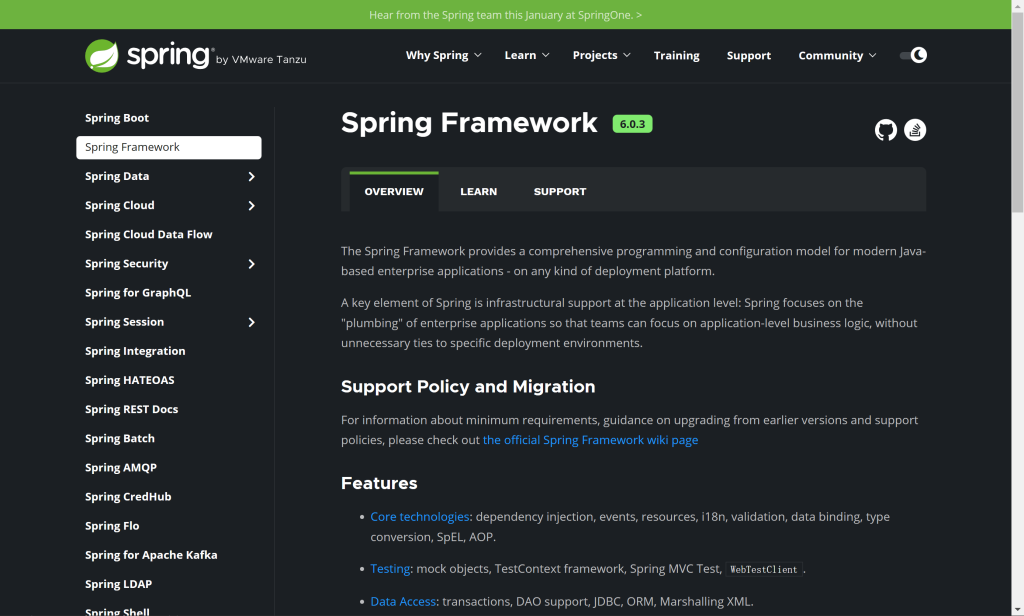Open the GitHub repository icon
This screenshot has height=616, width=1024.
886,130
